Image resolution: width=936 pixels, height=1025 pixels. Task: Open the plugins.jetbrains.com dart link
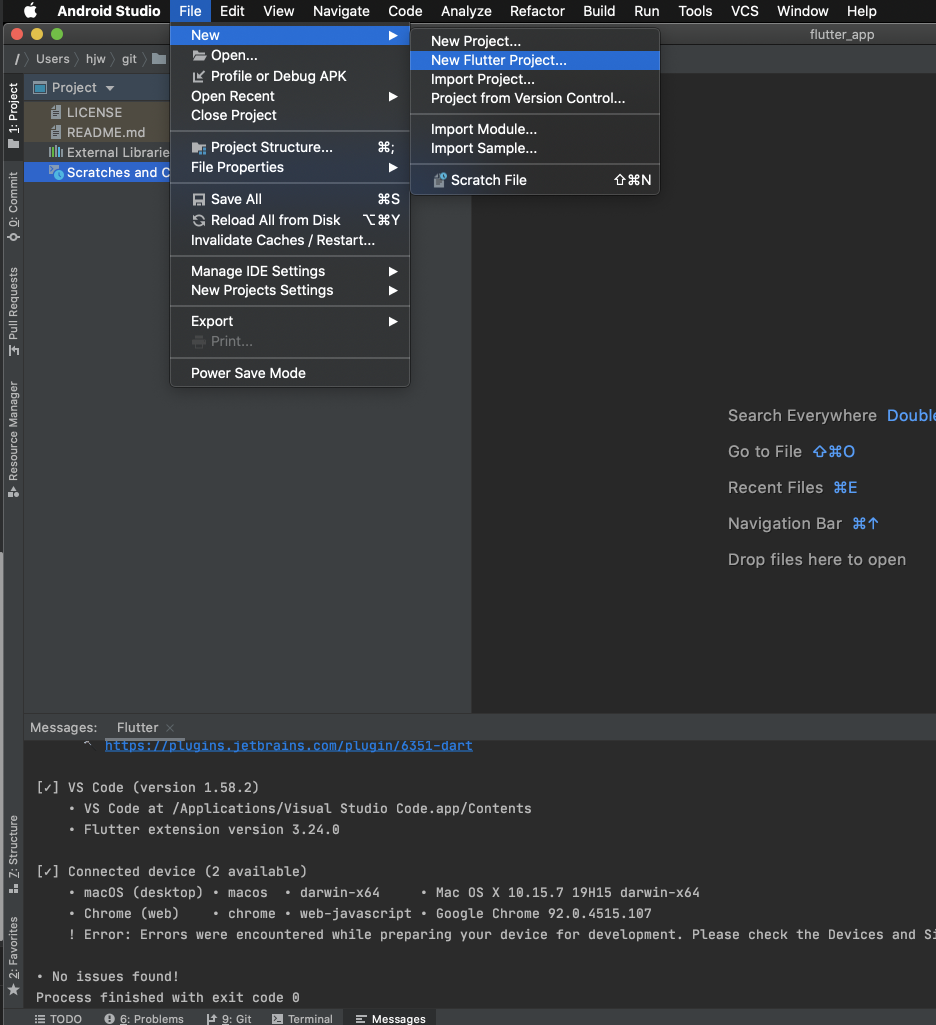289,746
